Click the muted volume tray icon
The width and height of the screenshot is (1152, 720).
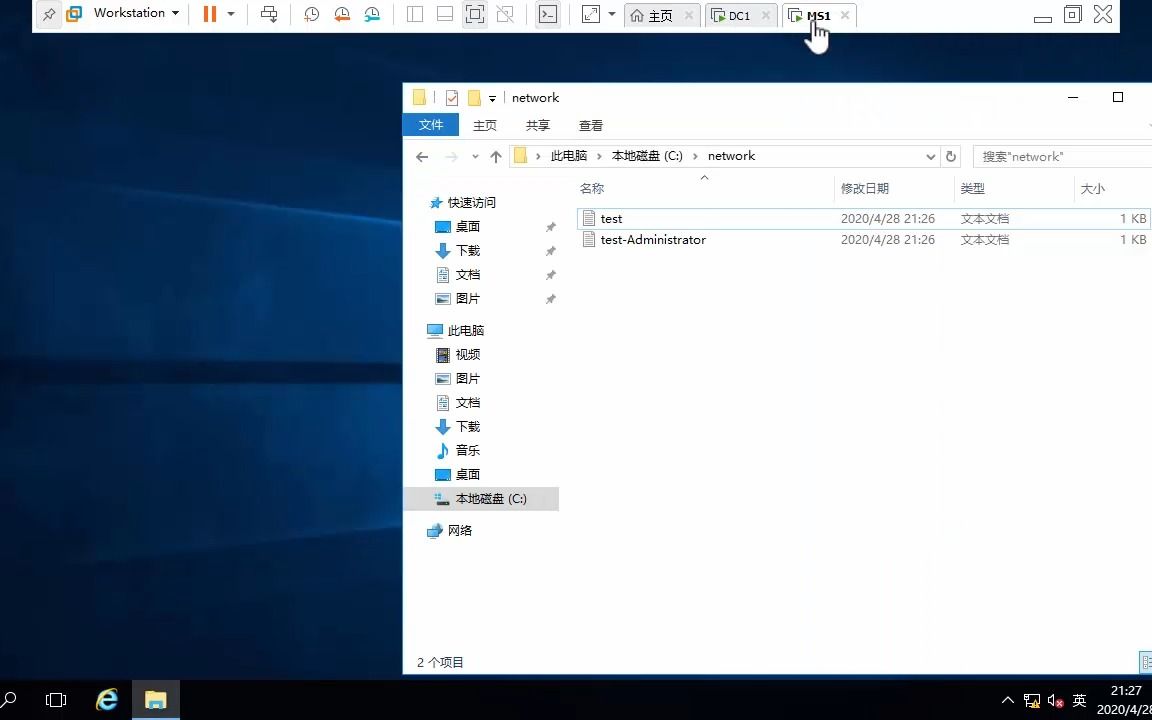tap(1055, 700)
